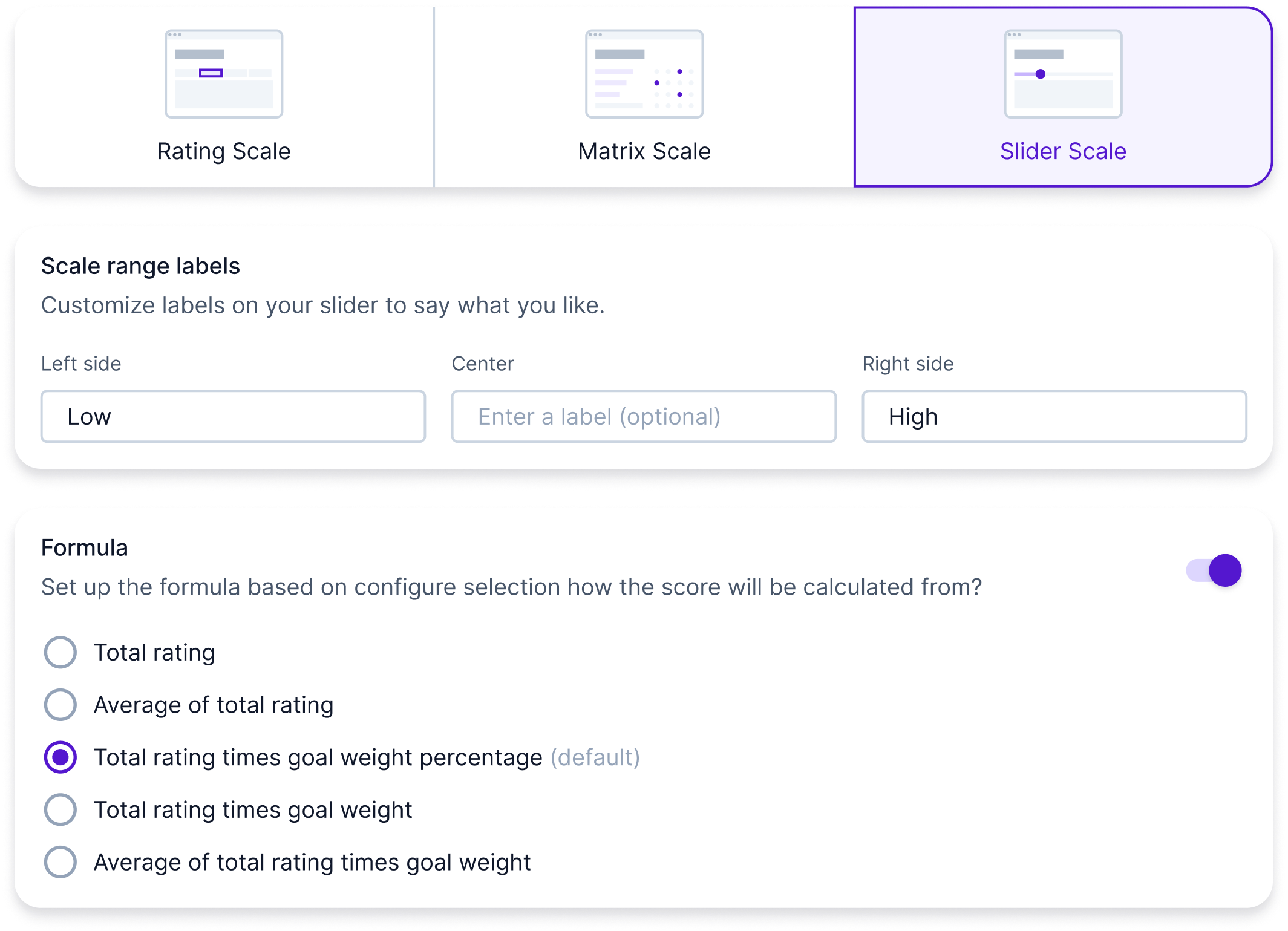Click the Rating Scale illustration icon

click(224, 74)
